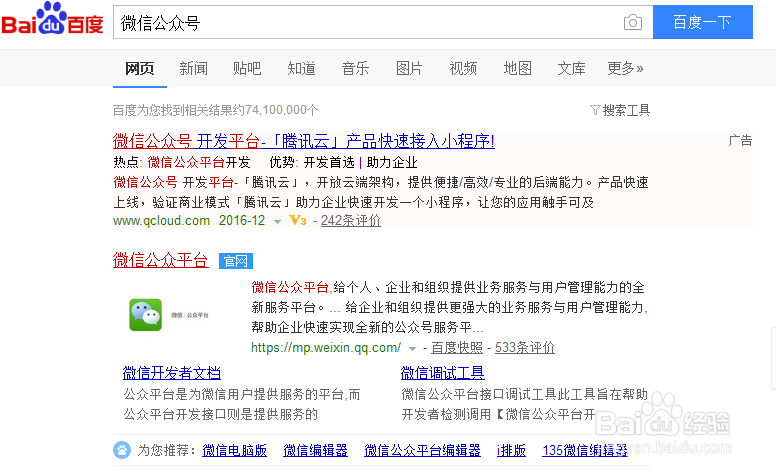Click the https://mp.weixin.qq.com/ URL

coord(326,347)
